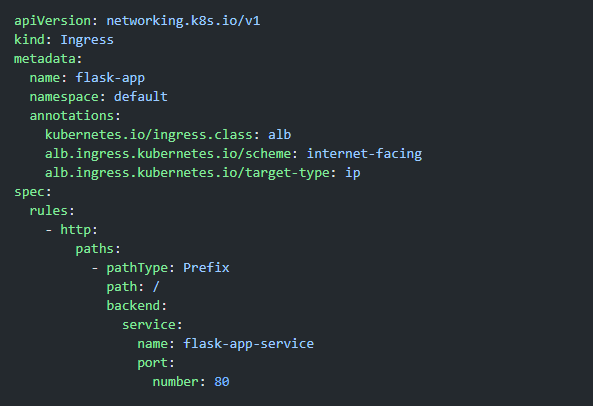Click the default namespace value

pyautogui.click(x=141, y=97)
